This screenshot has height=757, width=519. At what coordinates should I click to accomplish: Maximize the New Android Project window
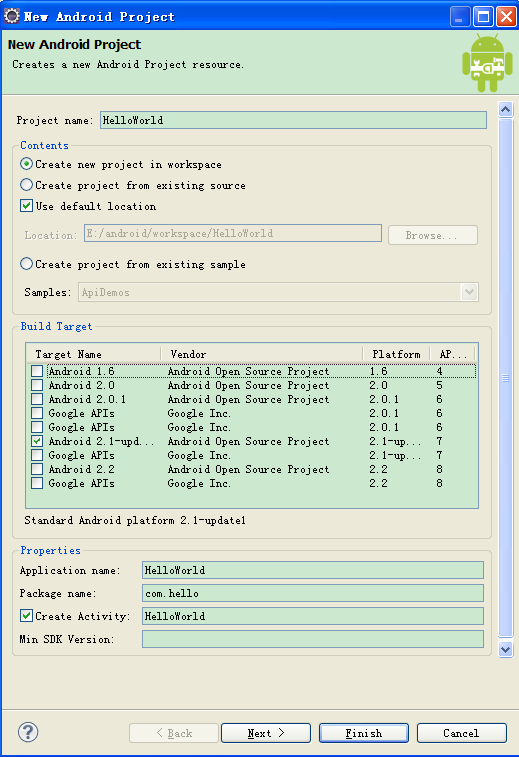click(x=483, y=17)
